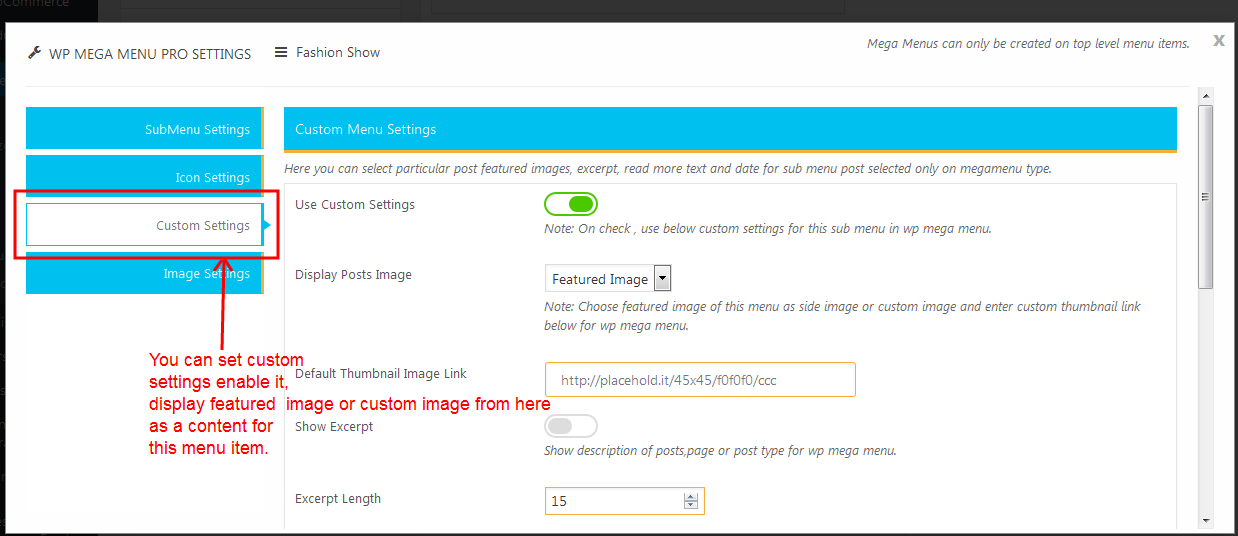The width and height of the screenshot is (1238, 536).
Task: Click the Excerpt Length decrement arrow
Action: (690, 505)
